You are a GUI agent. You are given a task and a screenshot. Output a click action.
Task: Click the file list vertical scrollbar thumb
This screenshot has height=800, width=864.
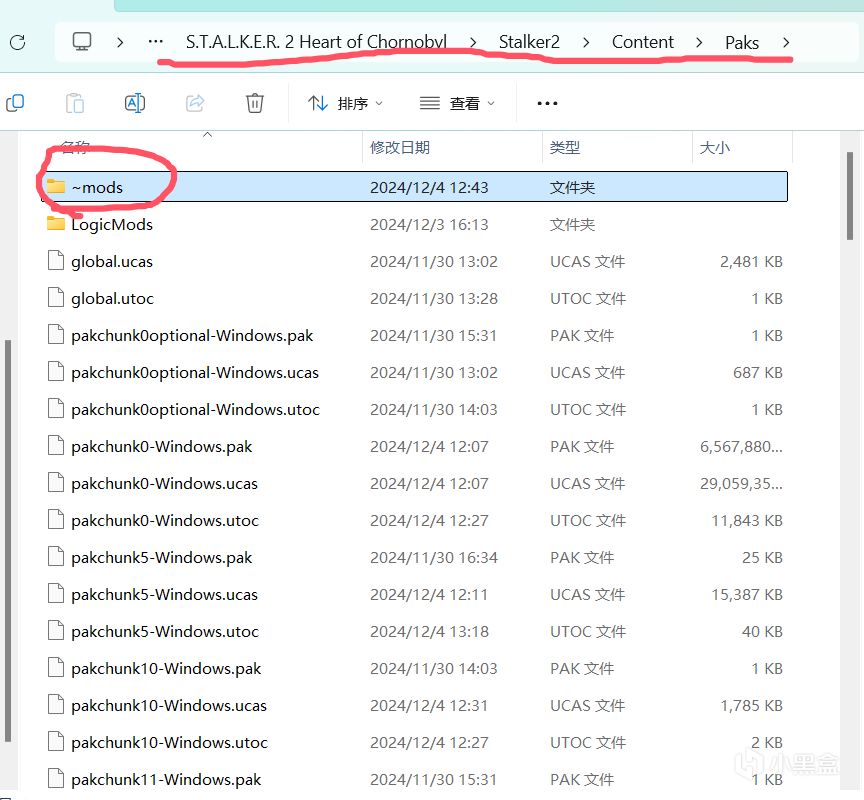pyautogui.click(x=850, y=196)
